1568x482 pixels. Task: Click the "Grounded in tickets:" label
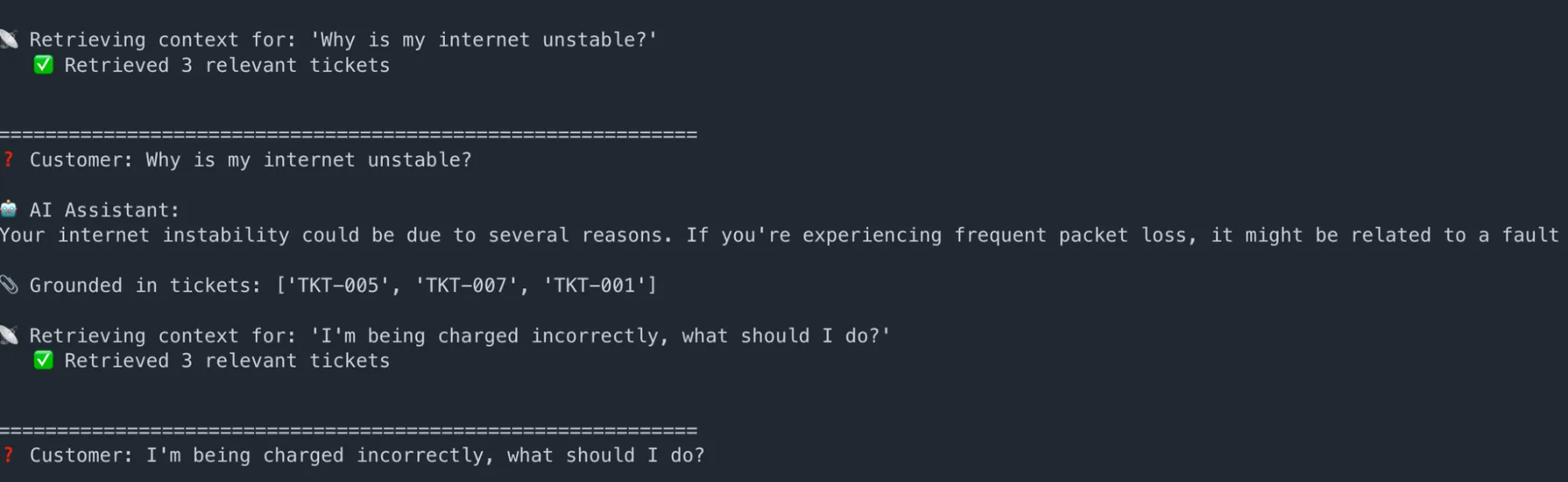pyautogui.click(x=145, y=285)
